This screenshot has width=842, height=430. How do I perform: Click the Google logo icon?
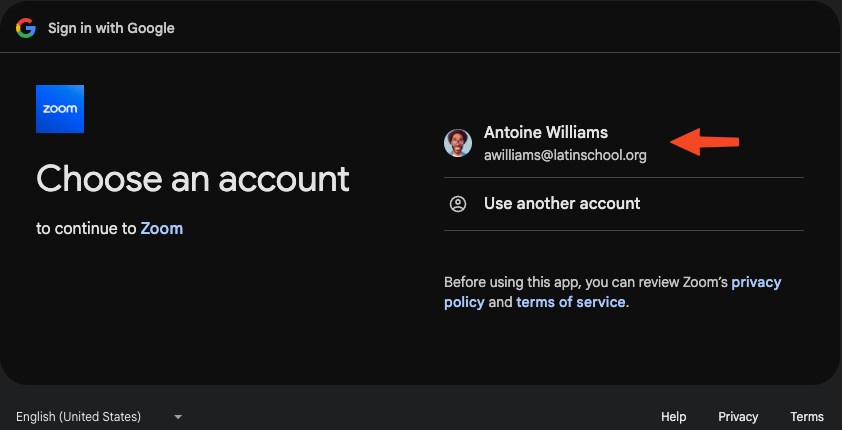[26, 28]
